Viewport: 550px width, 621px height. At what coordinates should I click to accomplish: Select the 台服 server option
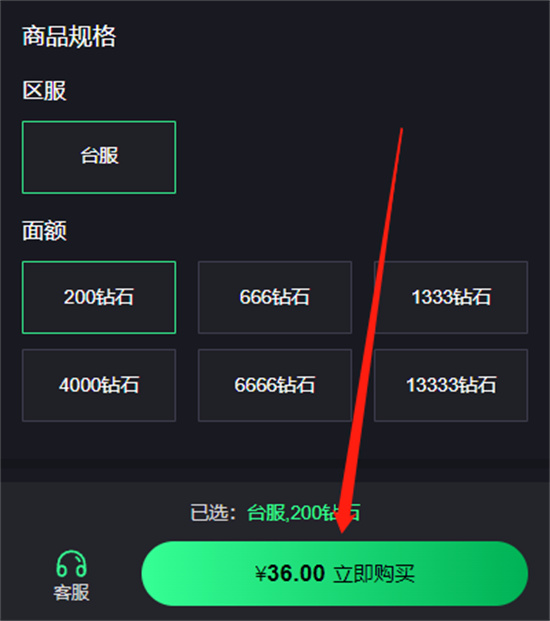(99, 157)
